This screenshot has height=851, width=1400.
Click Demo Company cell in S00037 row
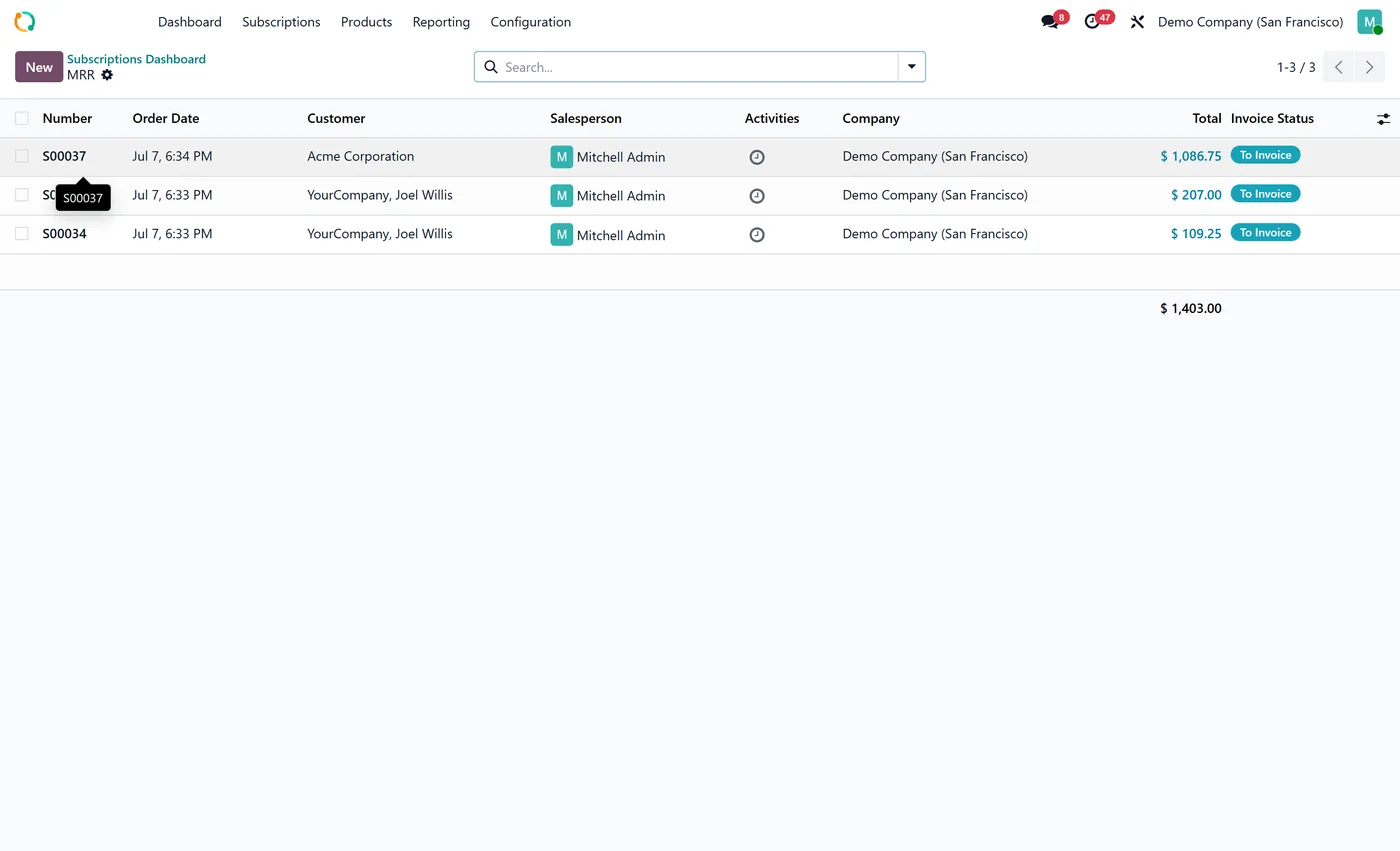pos(935,156)
